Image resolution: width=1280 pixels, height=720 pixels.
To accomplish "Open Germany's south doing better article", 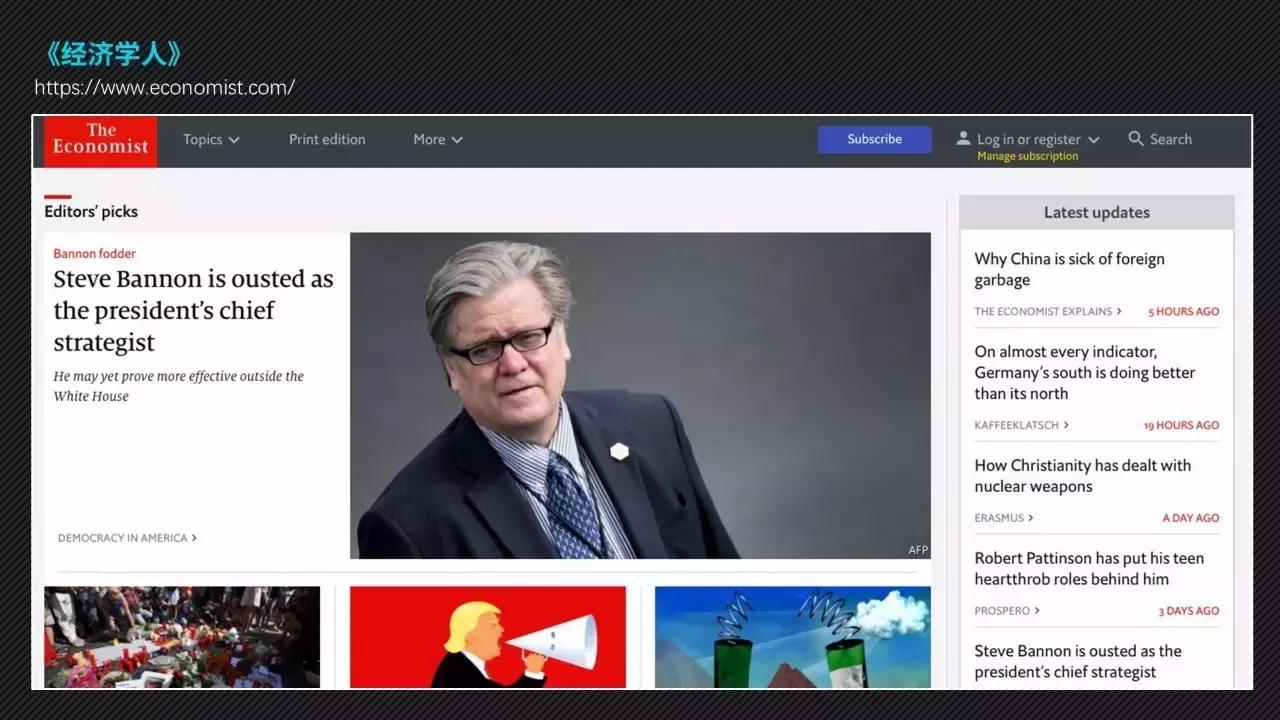I will (1084, 373).
